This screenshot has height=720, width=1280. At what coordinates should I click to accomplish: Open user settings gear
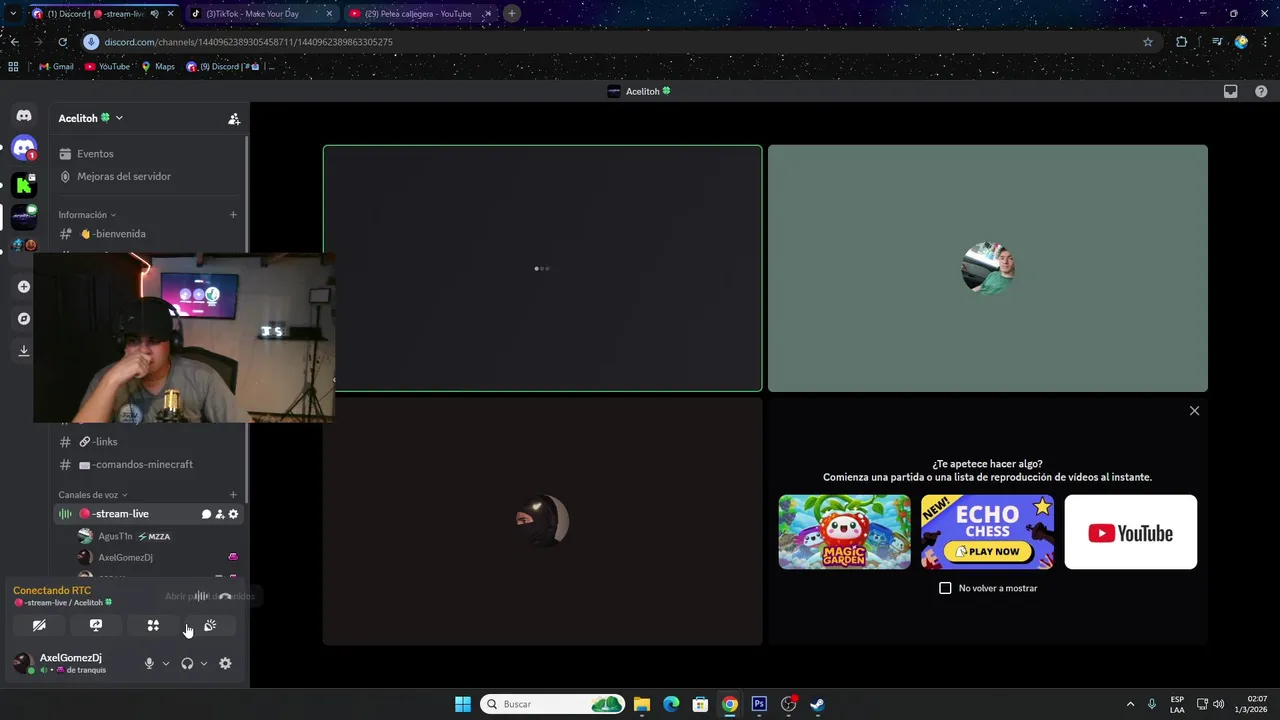pos(225,663)
